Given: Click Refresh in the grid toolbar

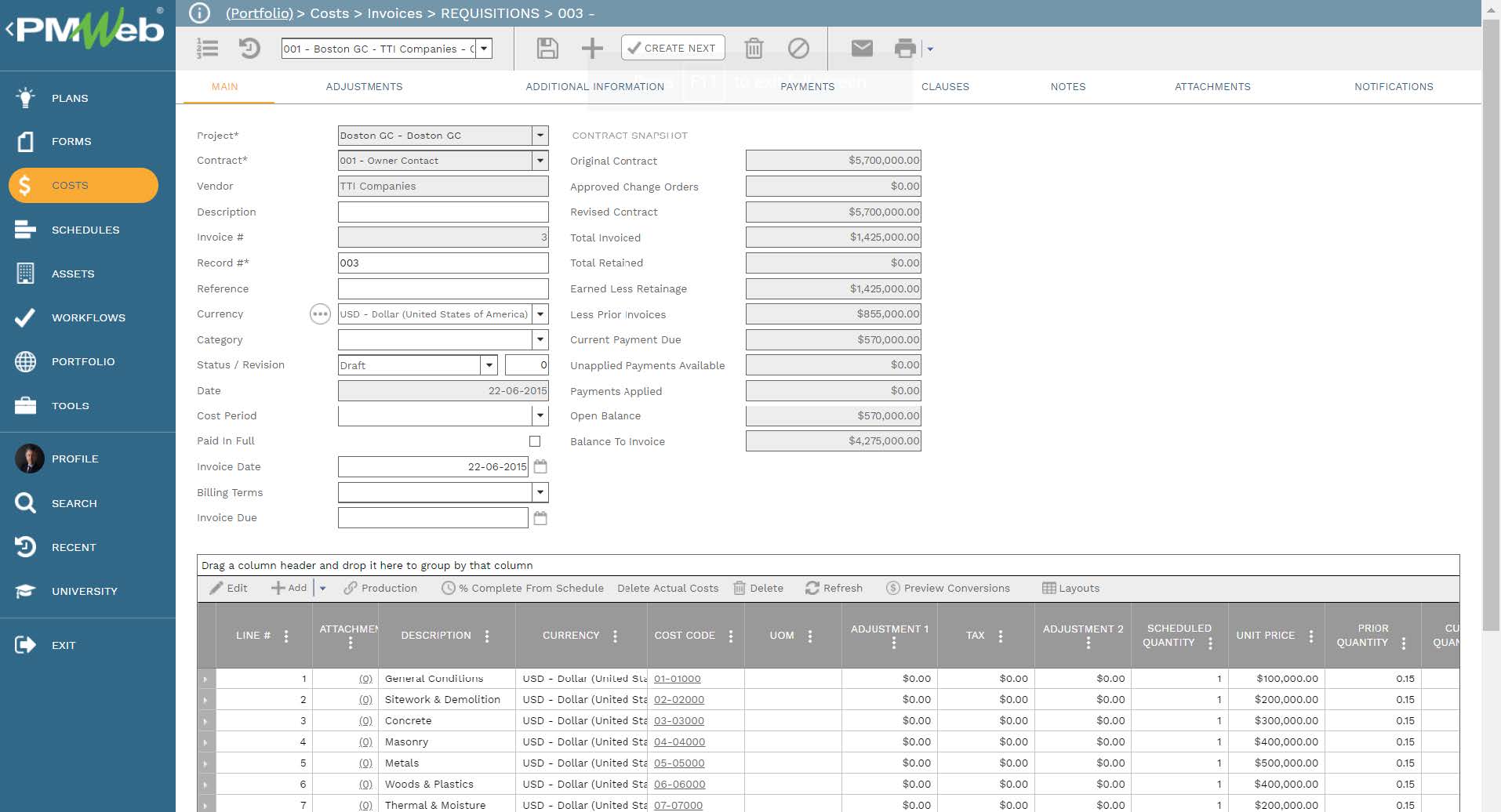Looking at the screenshot, I should coord(834,588).
